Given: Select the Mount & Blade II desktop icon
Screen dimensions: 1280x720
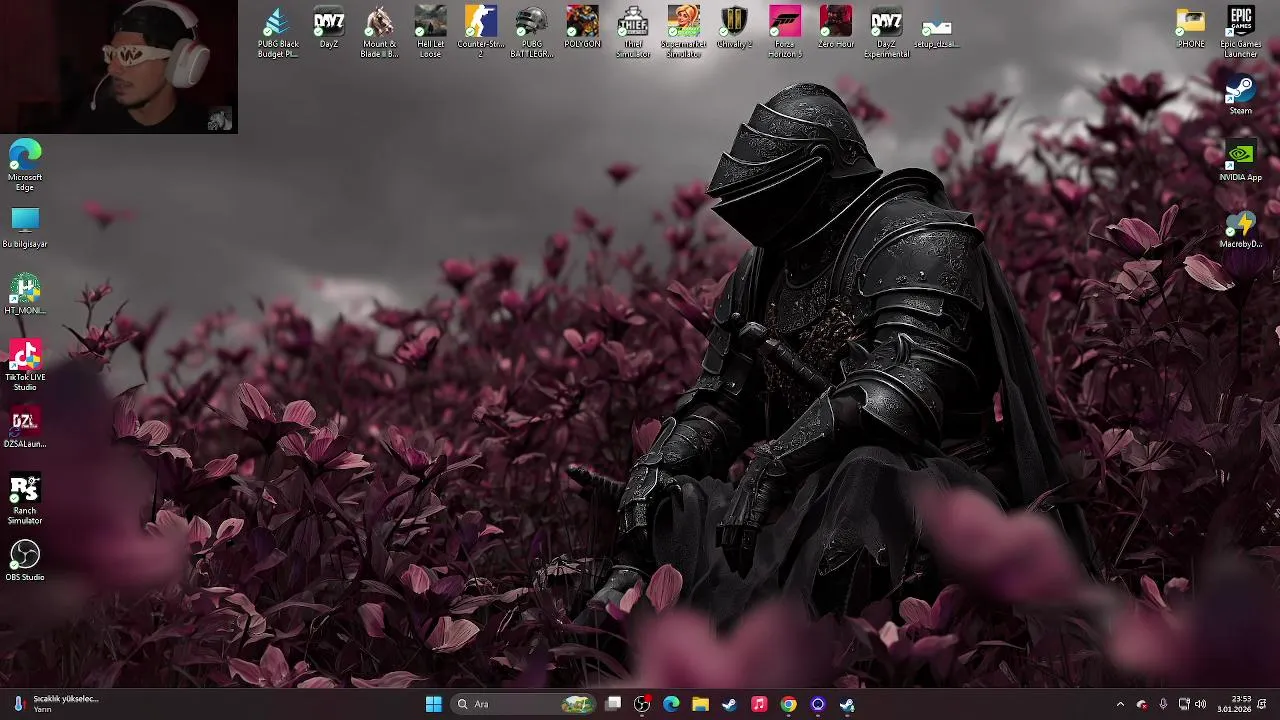Looking at the screenshot, I should [x=379, y=32].
